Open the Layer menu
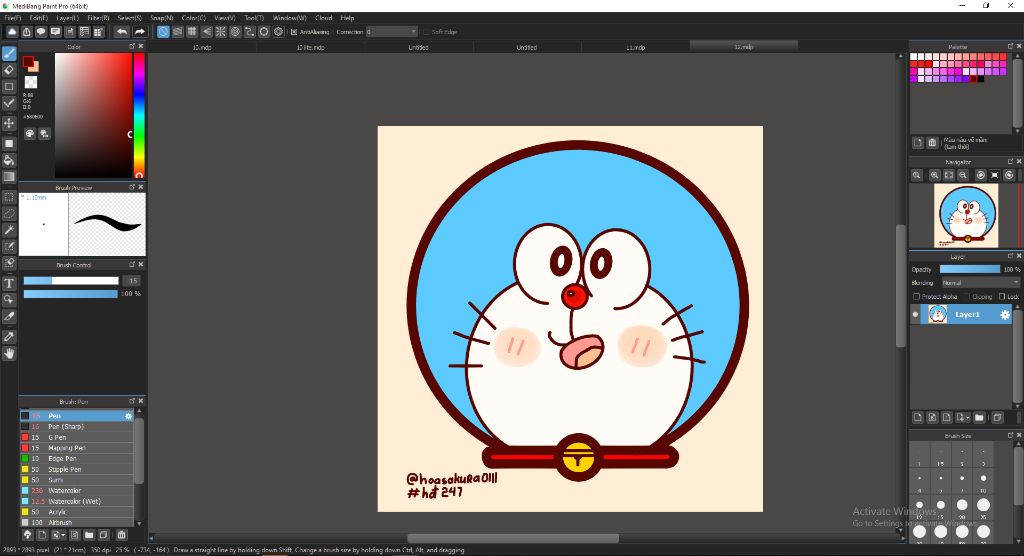The image size is (1024, 556). coord(67,18)
